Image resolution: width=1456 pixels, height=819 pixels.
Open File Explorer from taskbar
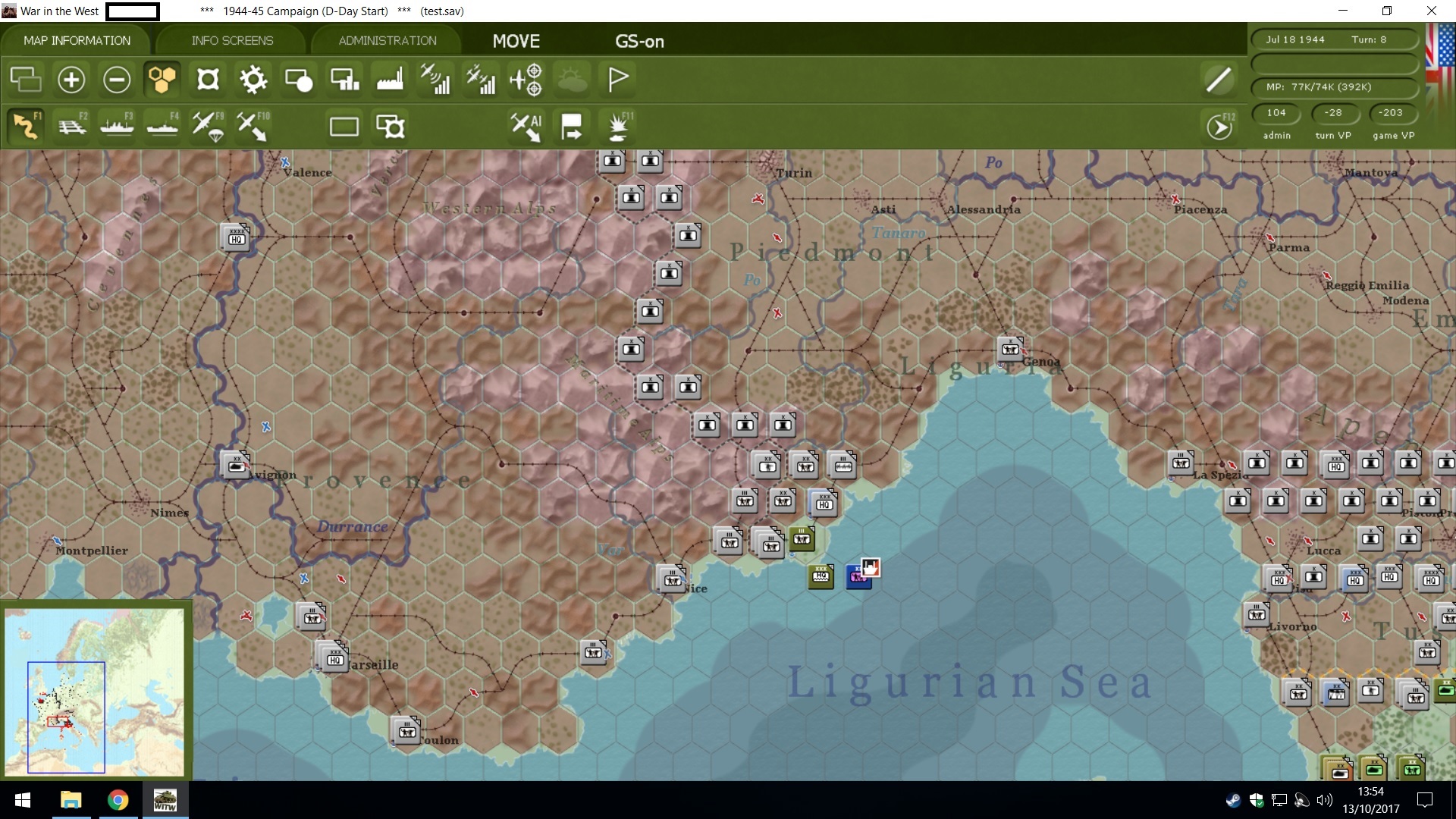71,800
